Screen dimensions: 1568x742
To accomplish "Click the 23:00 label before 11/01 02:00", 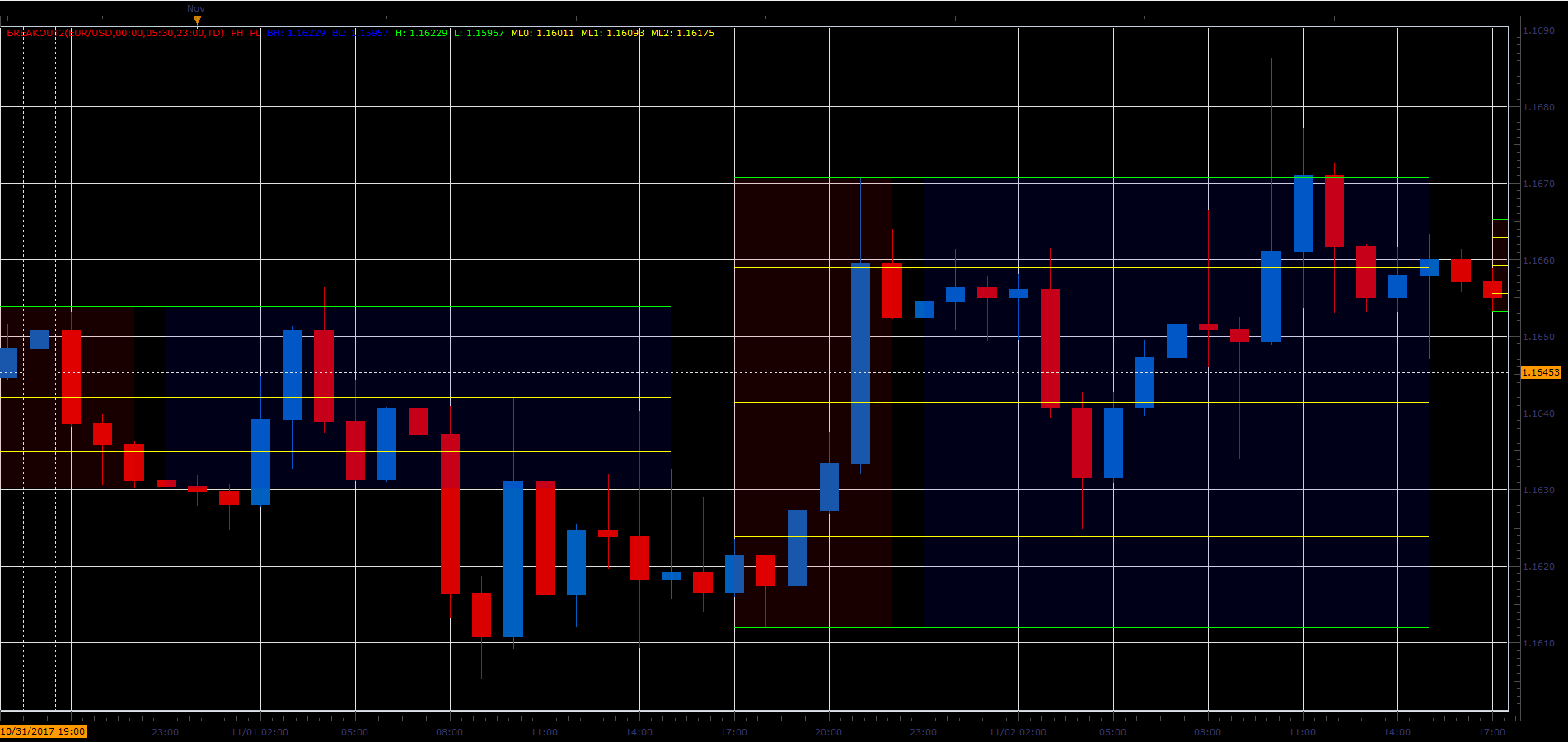I will [166, 732].
